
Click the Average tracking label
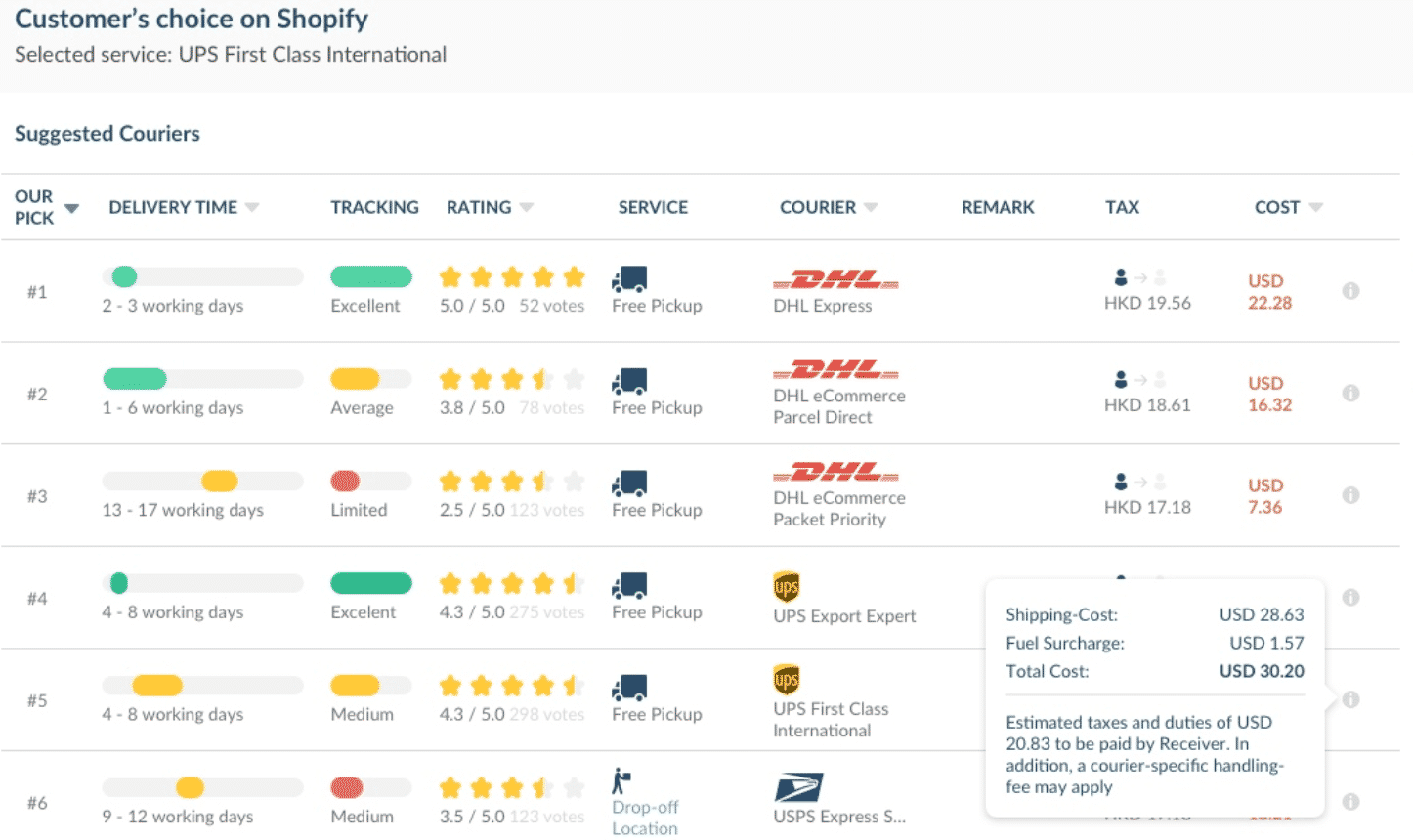(362, 408)
